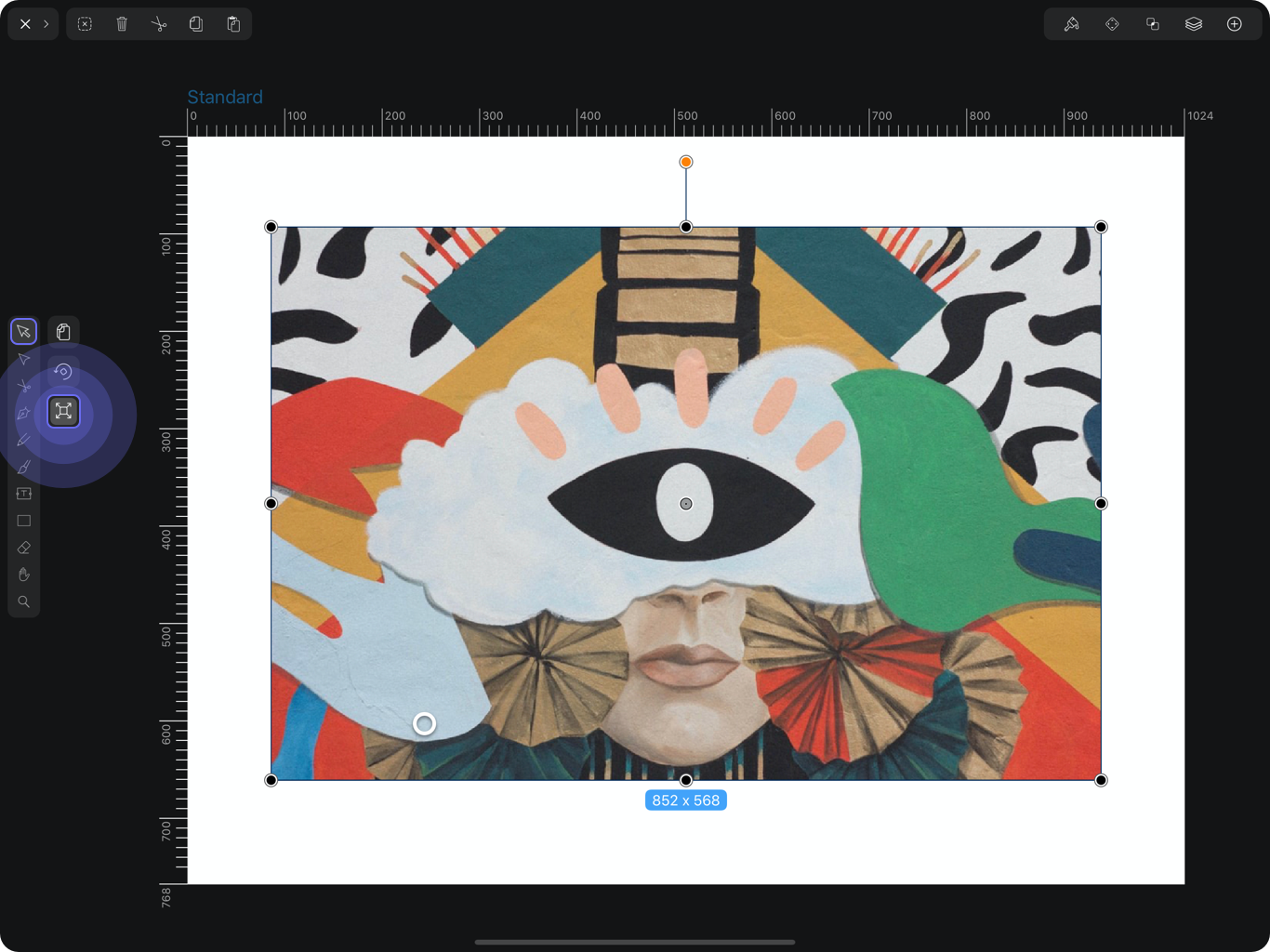Click the '852 x 568' size label

pos(686,800)
